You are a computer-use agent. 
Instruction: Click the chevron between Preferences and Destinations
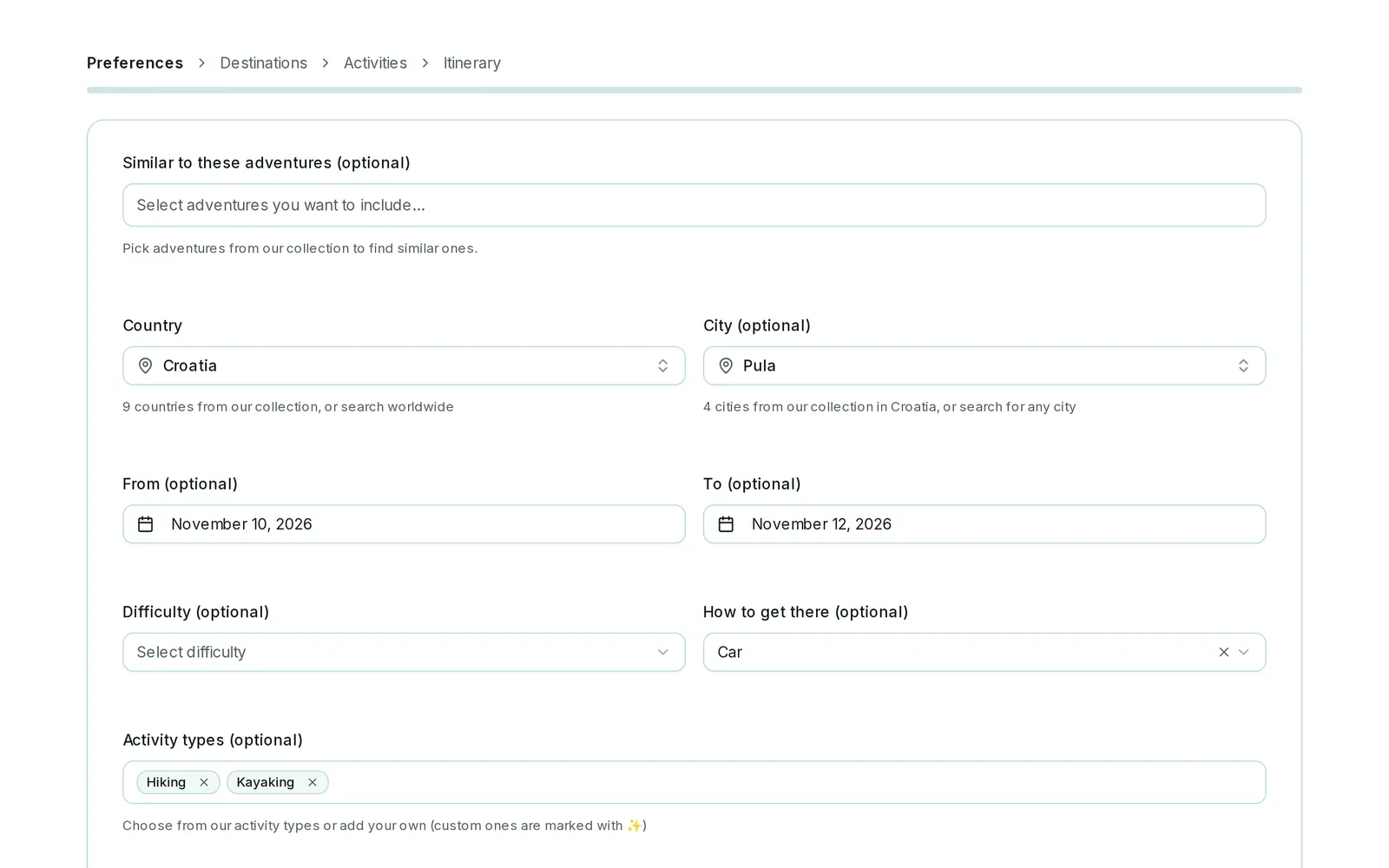point(201,63)
